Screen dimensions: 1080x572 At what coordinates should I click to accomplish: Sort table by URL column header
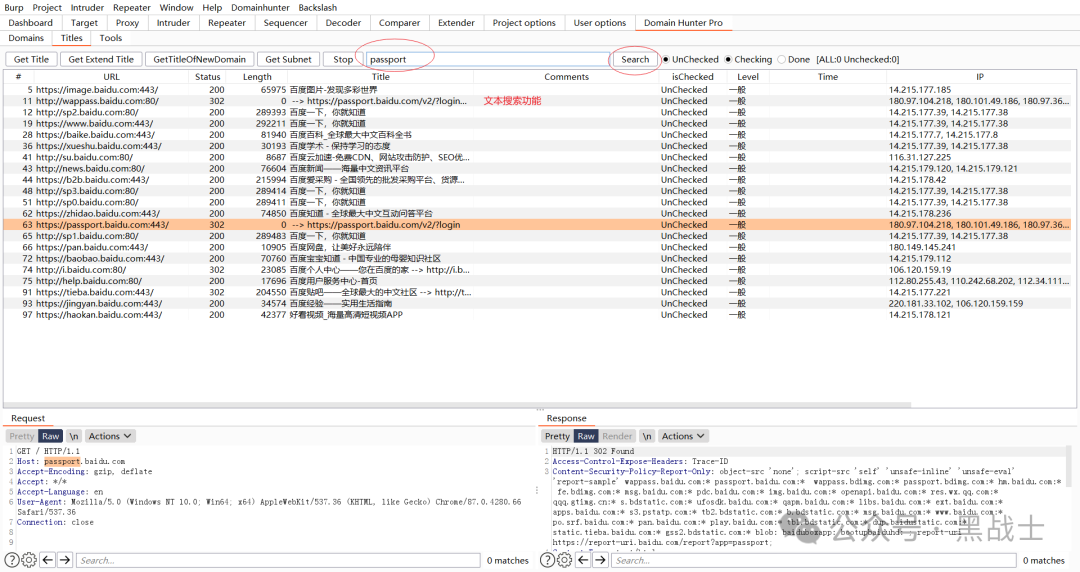(x=111, y=76)
